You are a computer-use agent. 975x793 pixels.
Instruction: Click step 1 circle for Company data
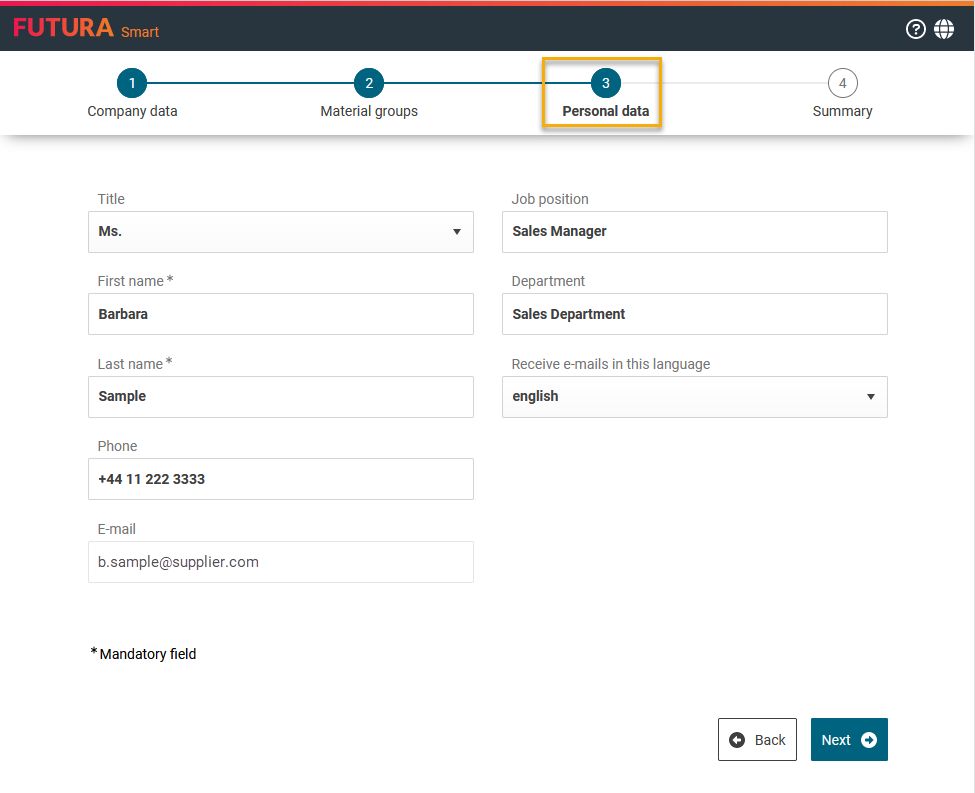point(132,83)
